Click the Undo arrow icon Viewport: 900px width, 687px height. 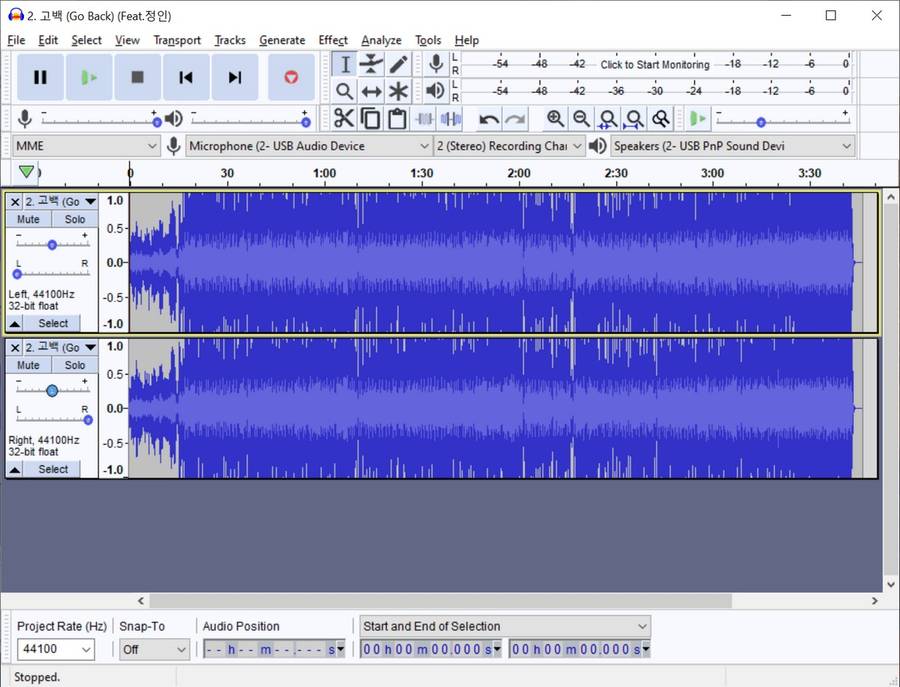point(488,119)
